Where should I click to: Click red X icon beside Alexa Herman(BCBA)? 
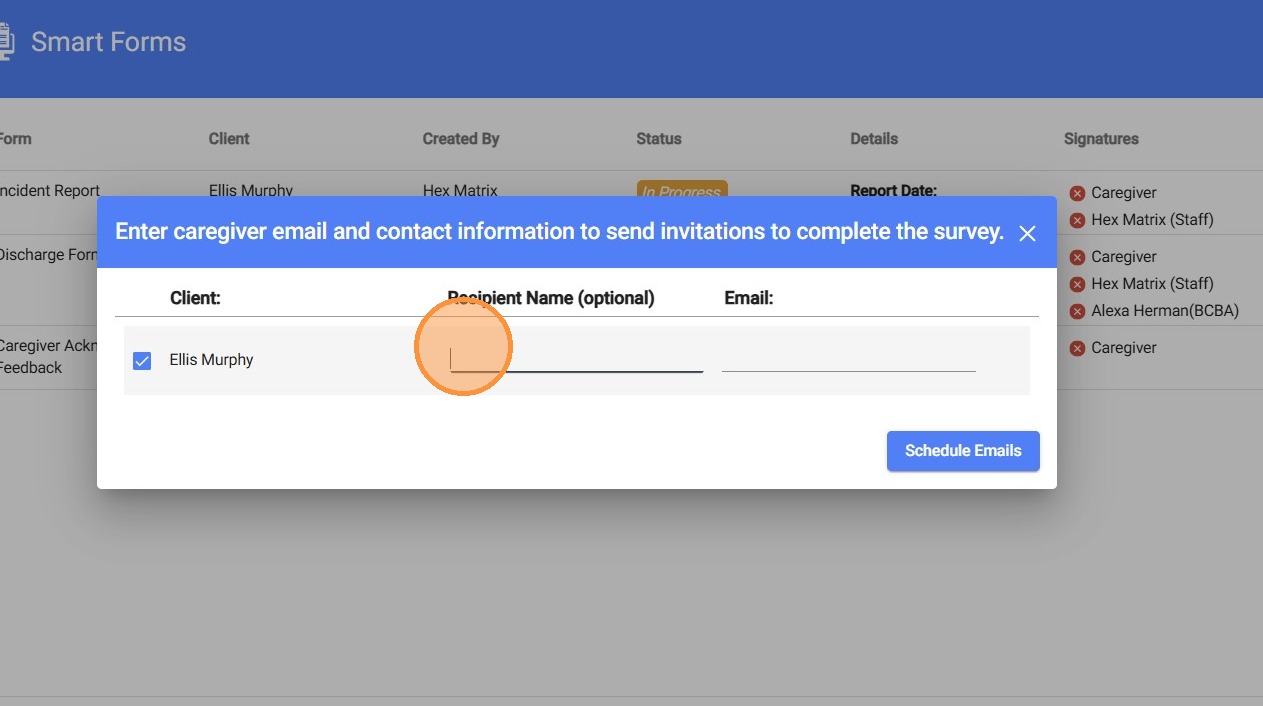1077,311
